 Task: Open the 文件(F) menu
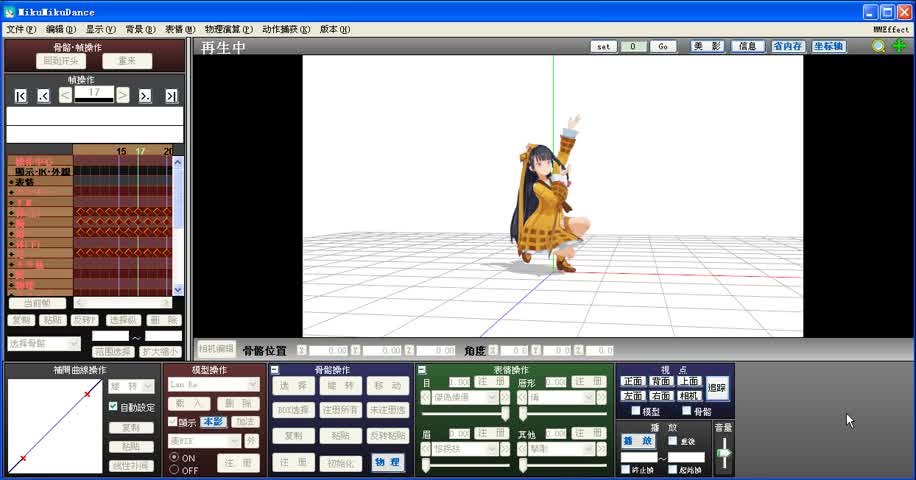(x=21, y=29)
